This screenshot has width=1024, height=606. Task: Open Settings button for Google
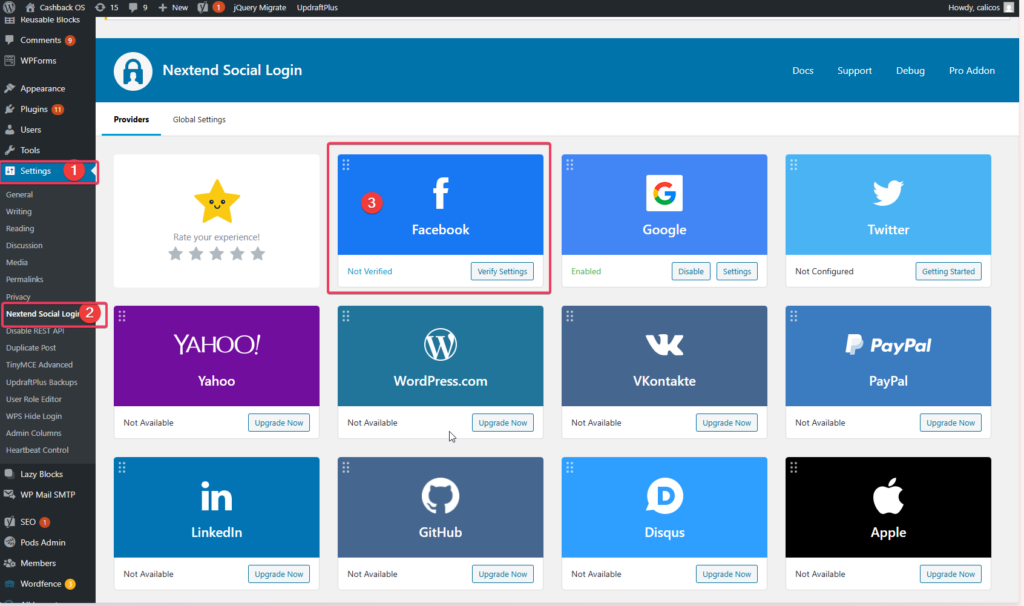(x=737, y=272)
